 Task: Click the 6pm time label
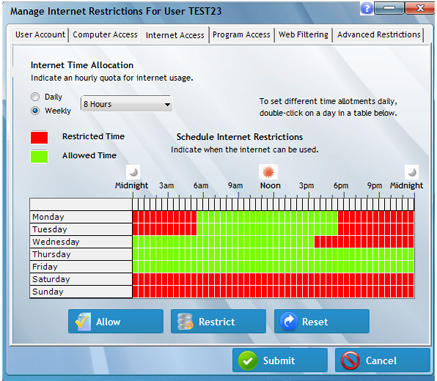coord(341,186)
